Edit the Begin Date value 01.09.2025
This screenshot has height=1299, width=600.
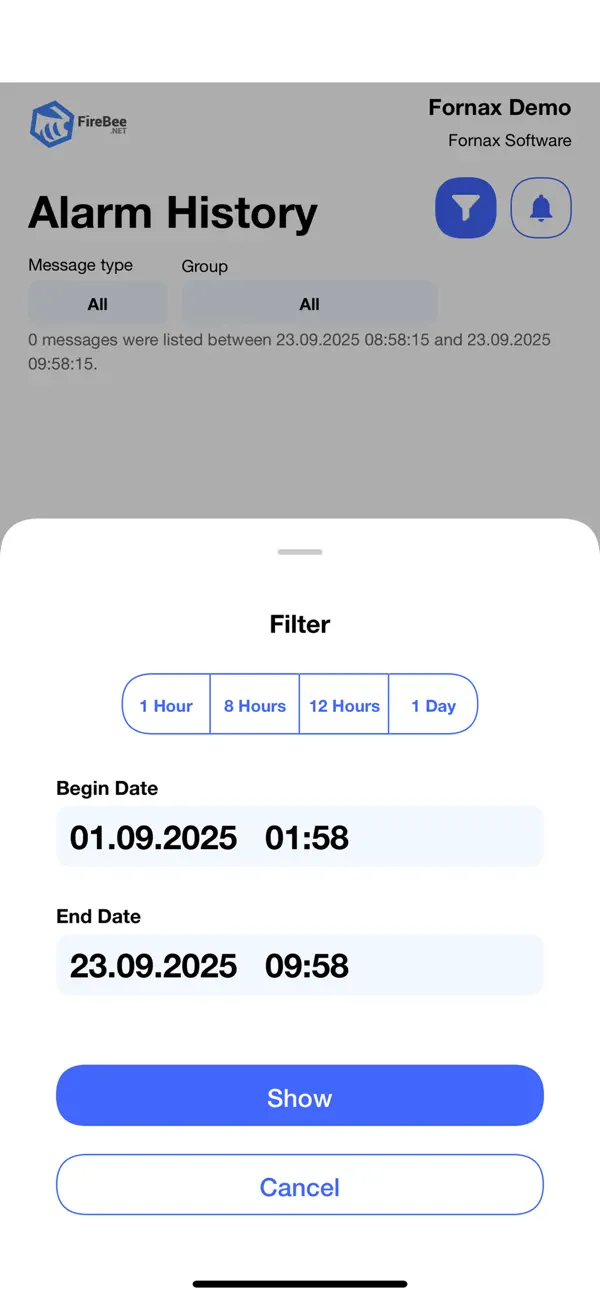(x=152, y=837)
